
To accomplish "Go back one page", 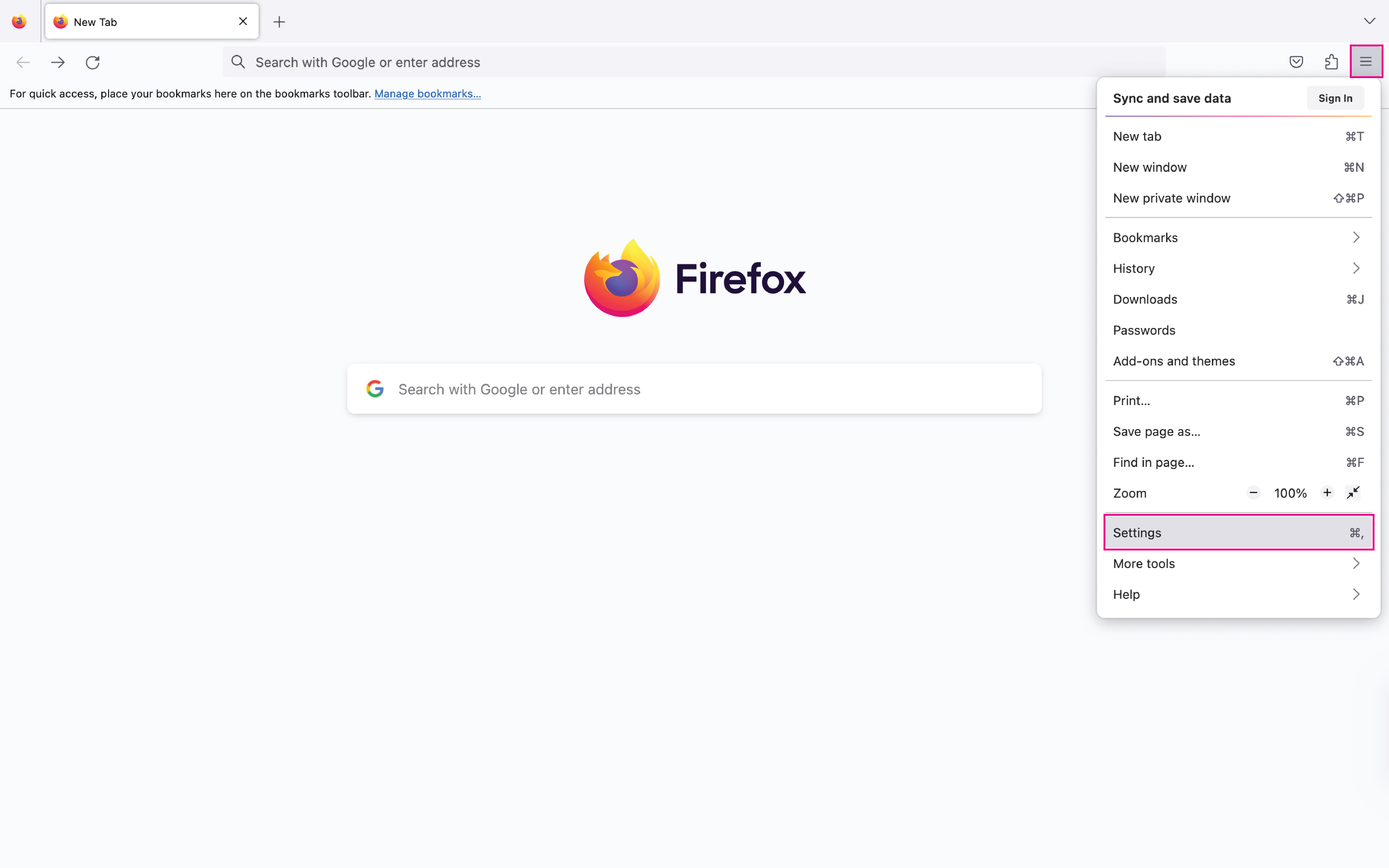I will tap(23, 62).
